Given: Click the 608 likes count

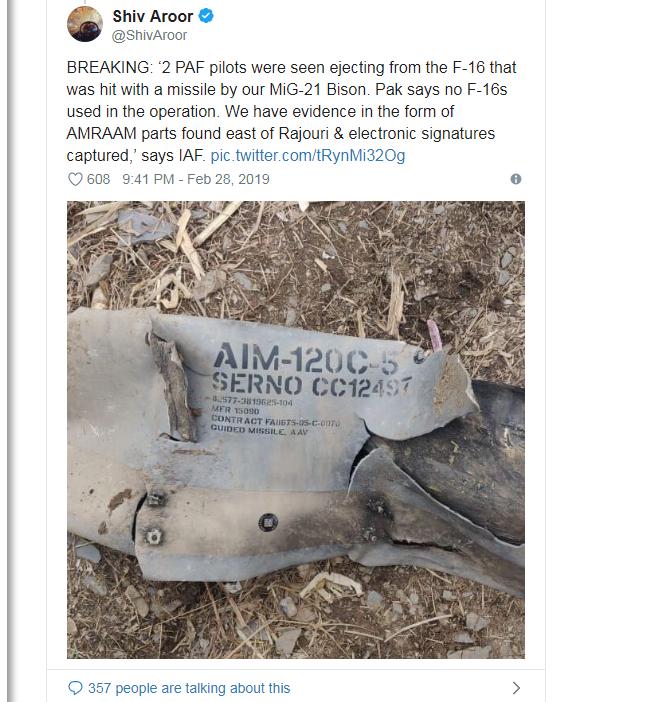Looking at the screenshot, I should [98, 179].
